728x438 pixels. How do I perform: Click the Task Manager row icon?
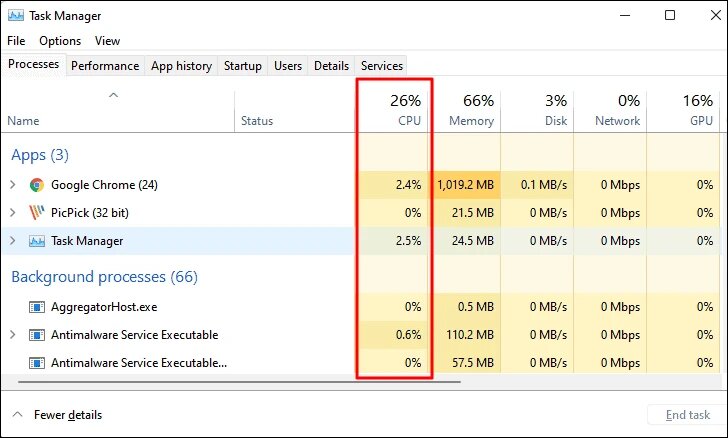(37, 241)
